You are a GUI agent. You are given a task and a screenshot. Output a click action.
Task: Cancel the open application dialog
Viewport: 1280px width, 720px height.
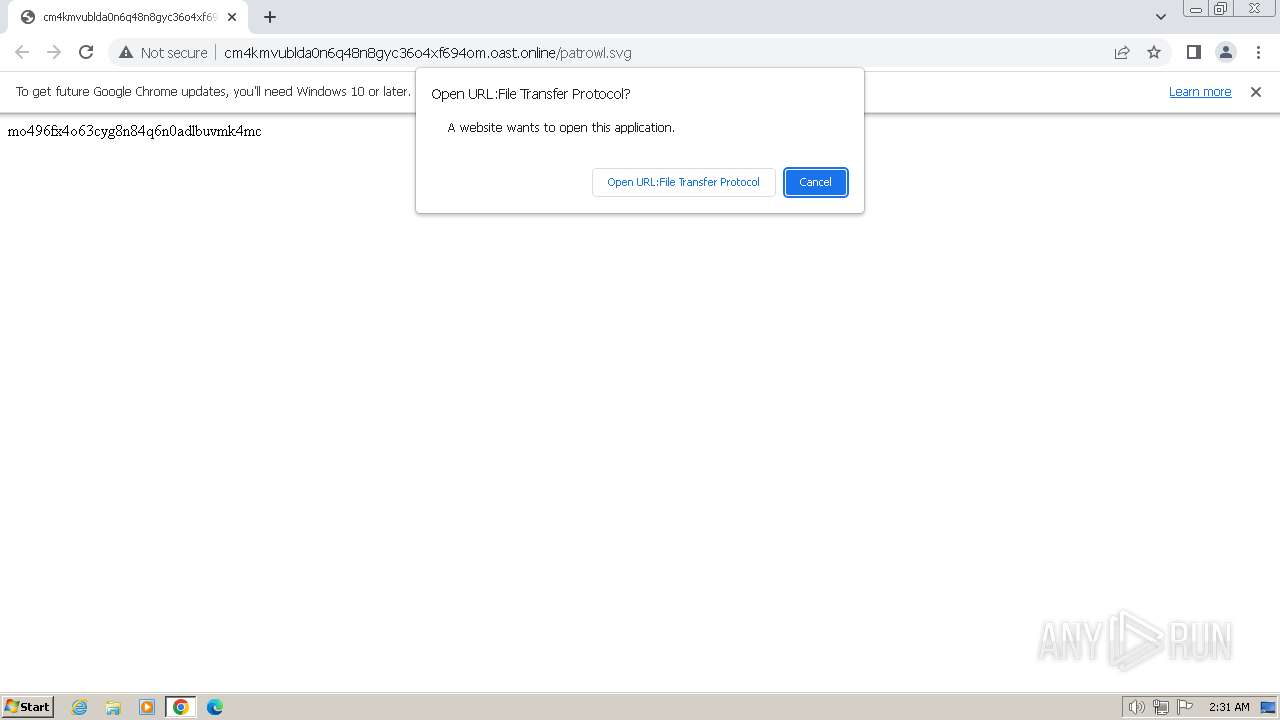click(816, 182)
